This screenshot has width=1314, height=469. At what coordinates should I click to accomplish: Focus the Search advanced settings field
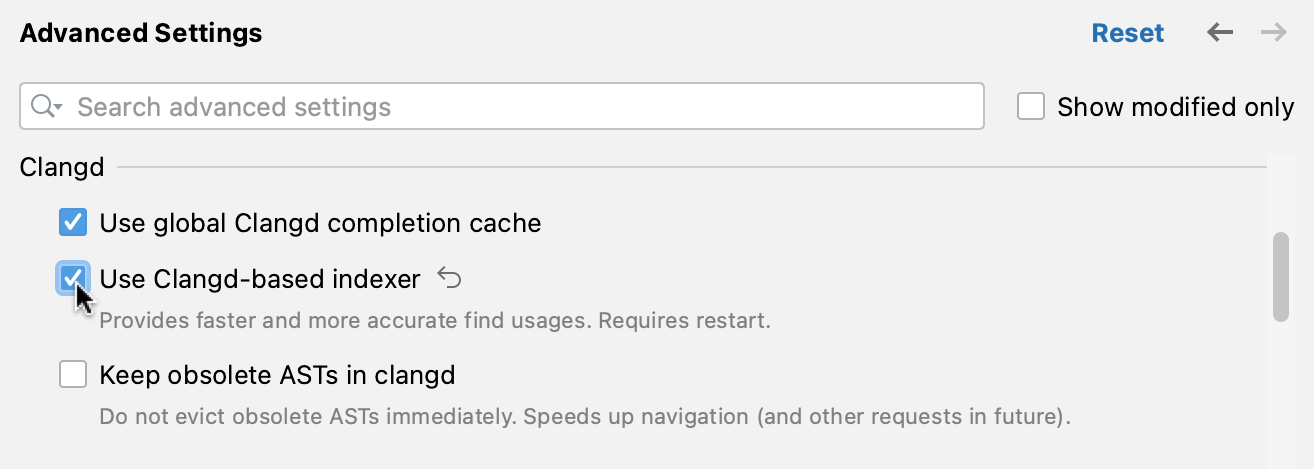[x=520, y=107]
